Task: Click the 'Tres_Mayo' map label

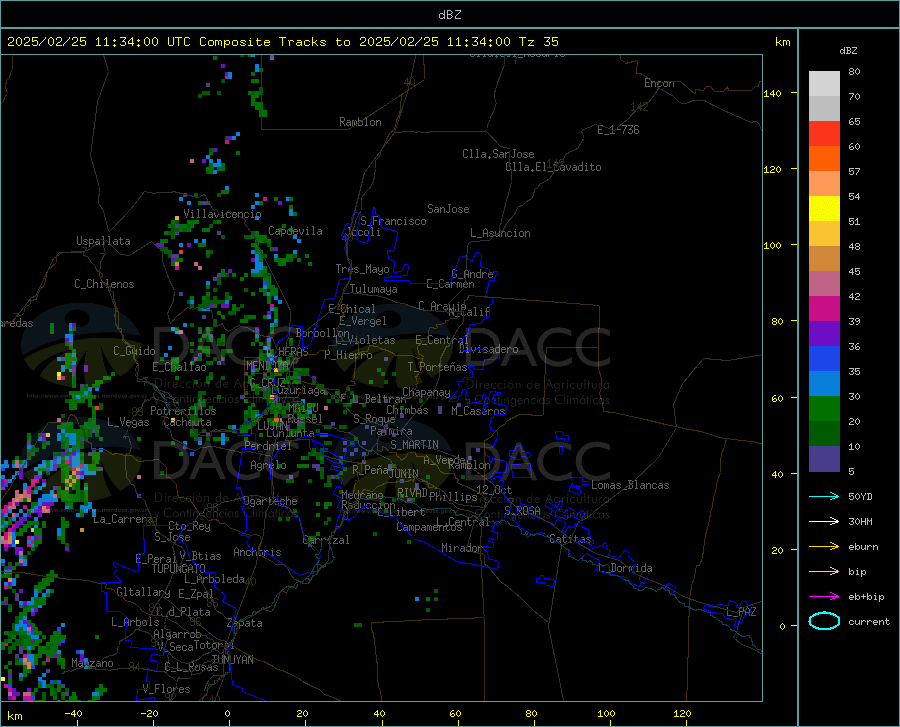Action: point(362,269)
